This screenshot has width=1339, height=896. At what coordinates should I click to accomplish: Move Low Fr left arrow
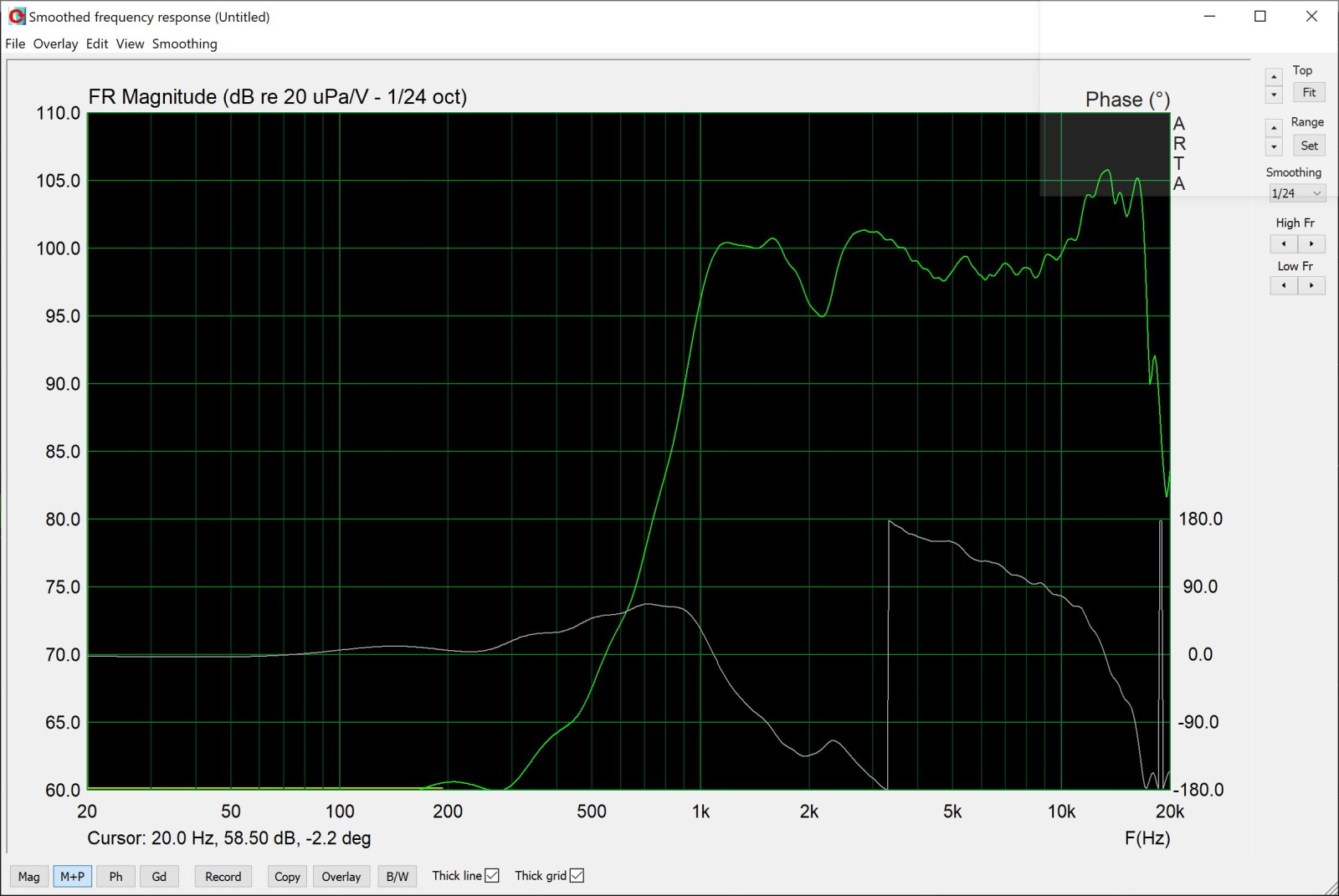tap(1284, 286)
